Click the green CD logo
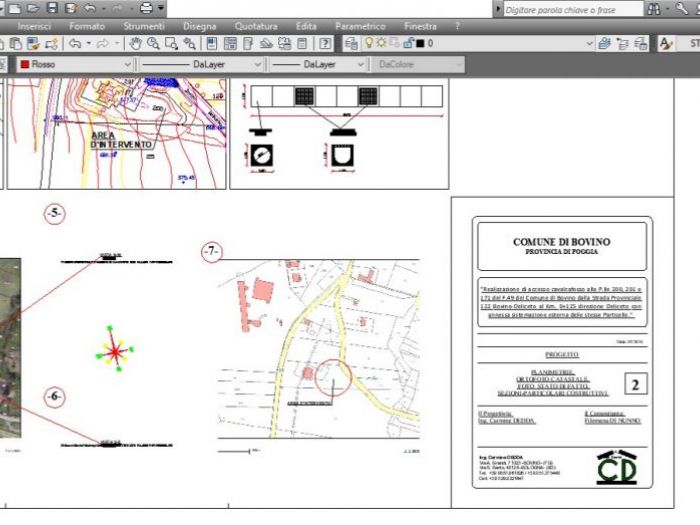 pyautogui.click(x=617, y=468)
